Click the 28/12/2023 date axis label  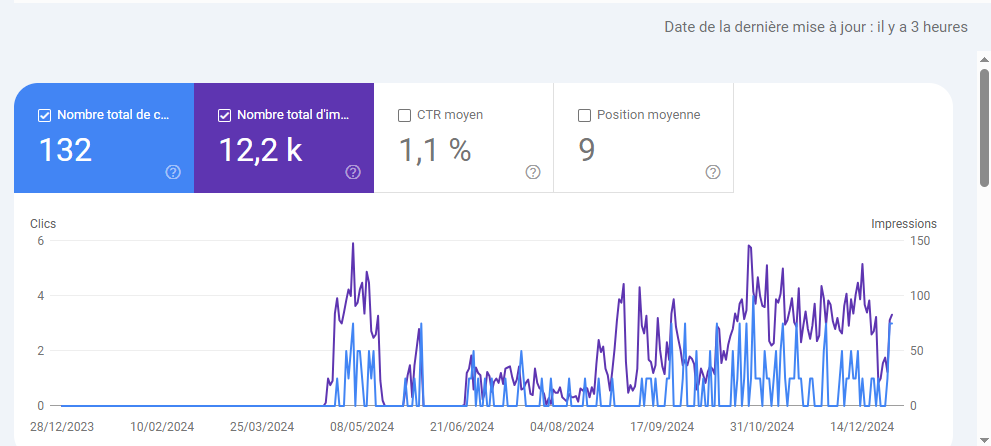(62, 427)
